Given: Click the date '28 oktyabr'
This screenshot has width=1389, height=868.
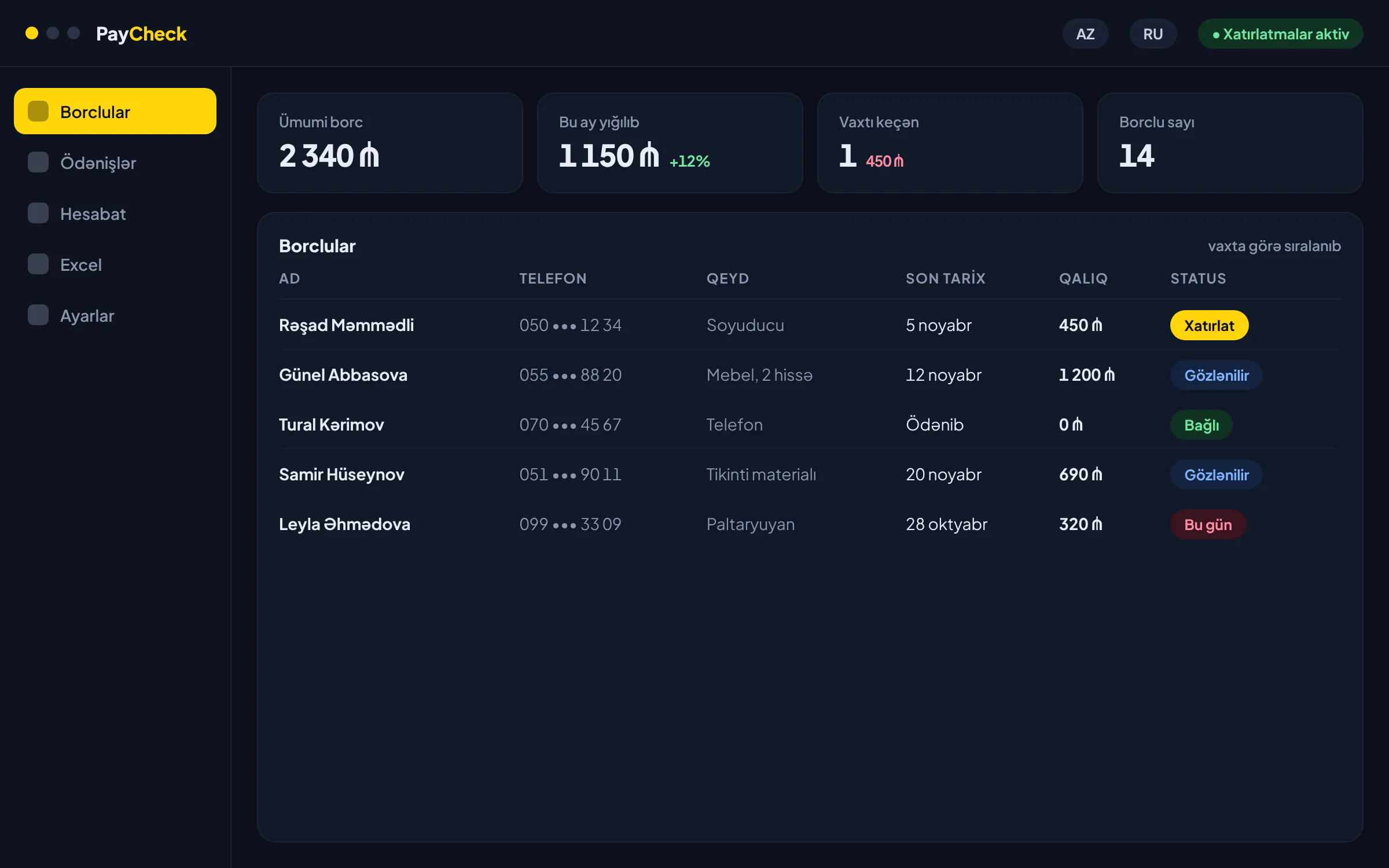Looking at the screenshot, I should [x=946, y=524].
